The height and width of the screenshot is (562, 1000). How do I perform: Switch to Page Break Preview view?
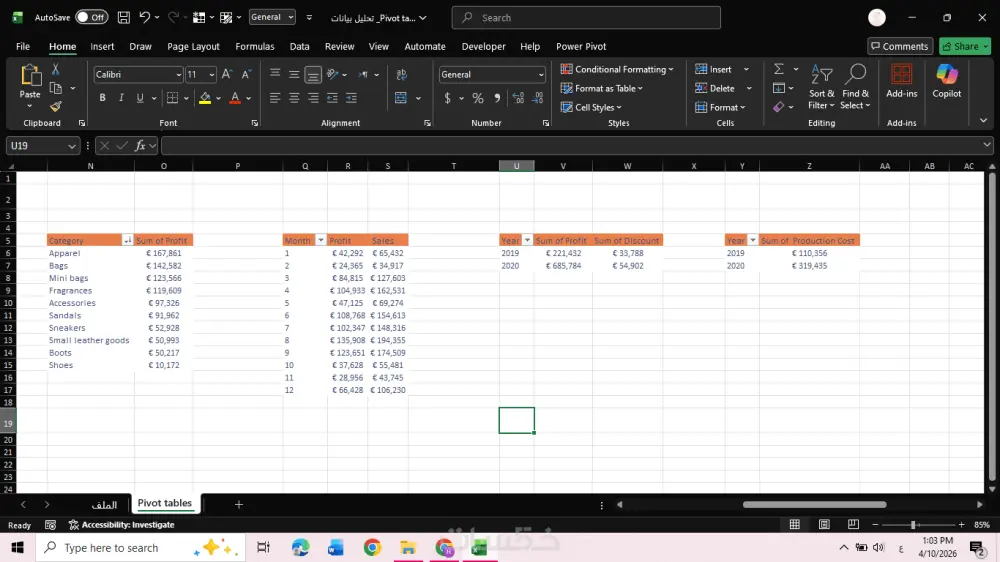(853, 524)
